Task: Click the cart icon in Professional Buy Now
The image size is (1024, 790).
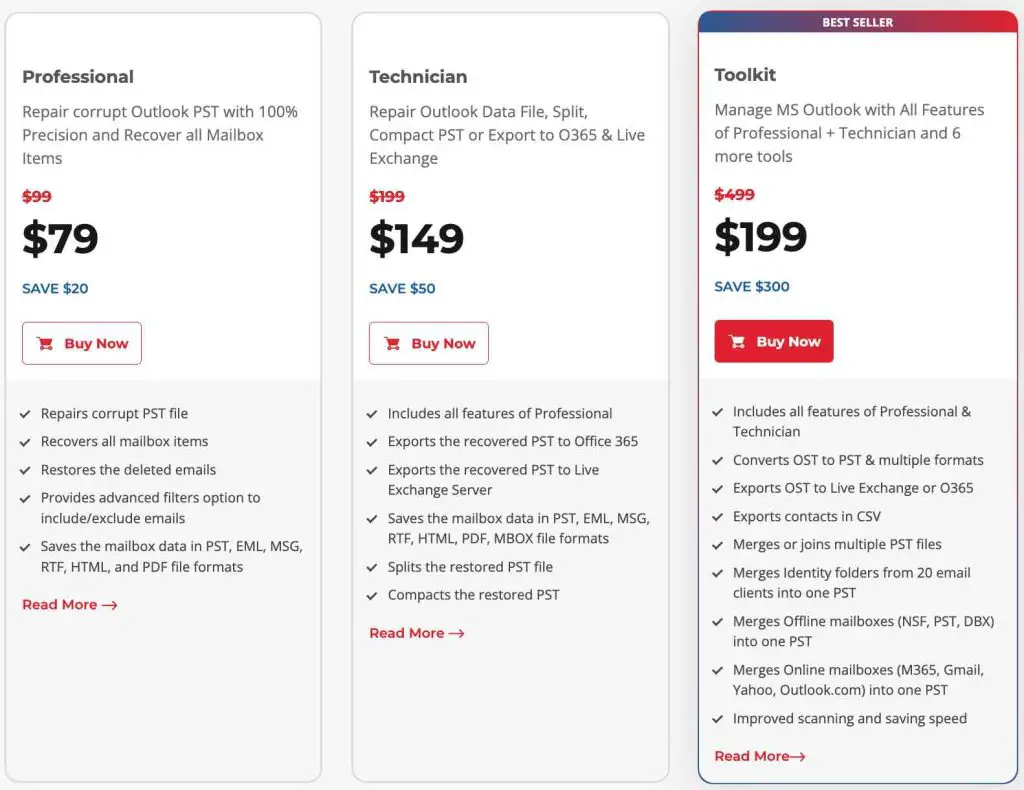Action: click(x=45, y=343)
